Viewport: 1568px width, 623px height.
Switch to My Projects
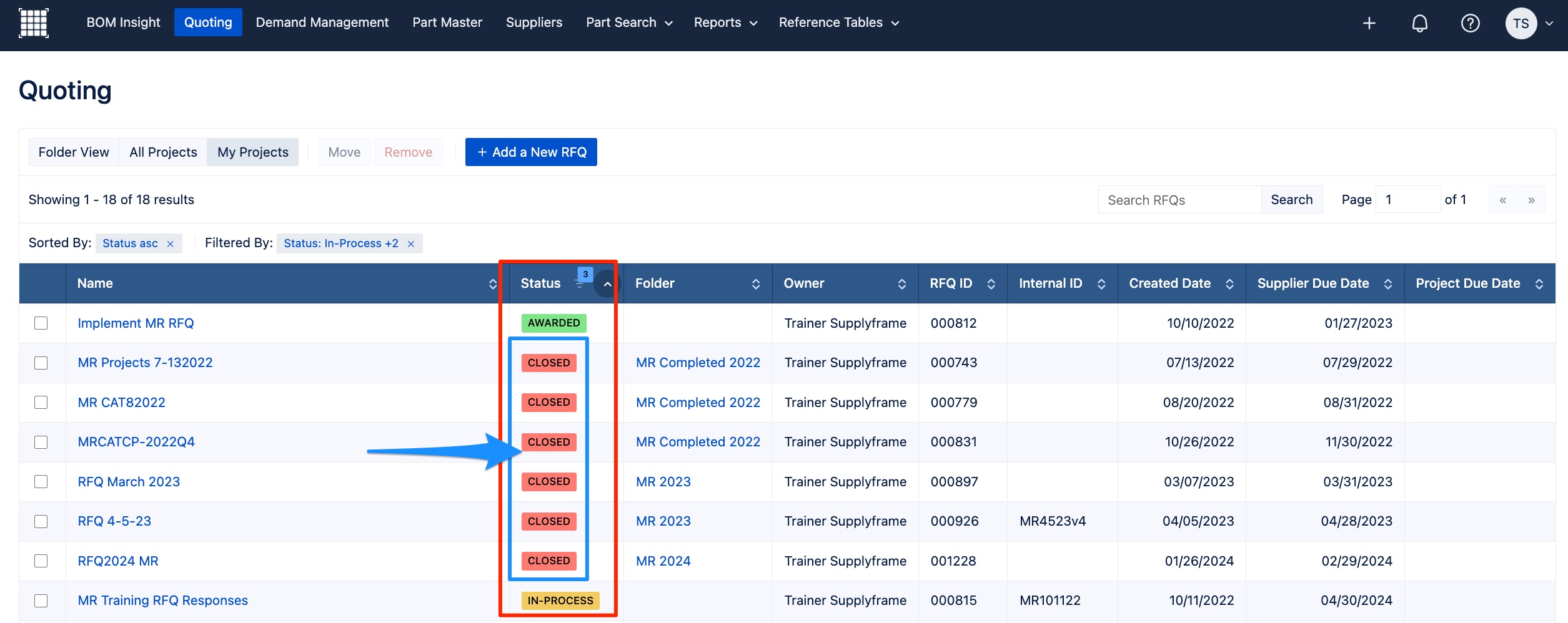[x=253, y=152]
